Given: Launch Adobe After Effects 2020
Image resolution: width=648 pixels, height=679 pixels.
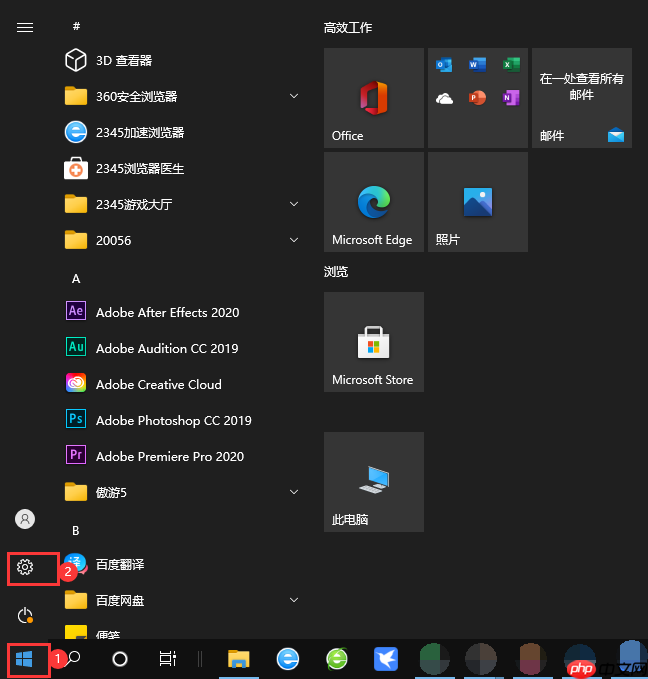Looking at the screenshot, I should tap(182, 312).
